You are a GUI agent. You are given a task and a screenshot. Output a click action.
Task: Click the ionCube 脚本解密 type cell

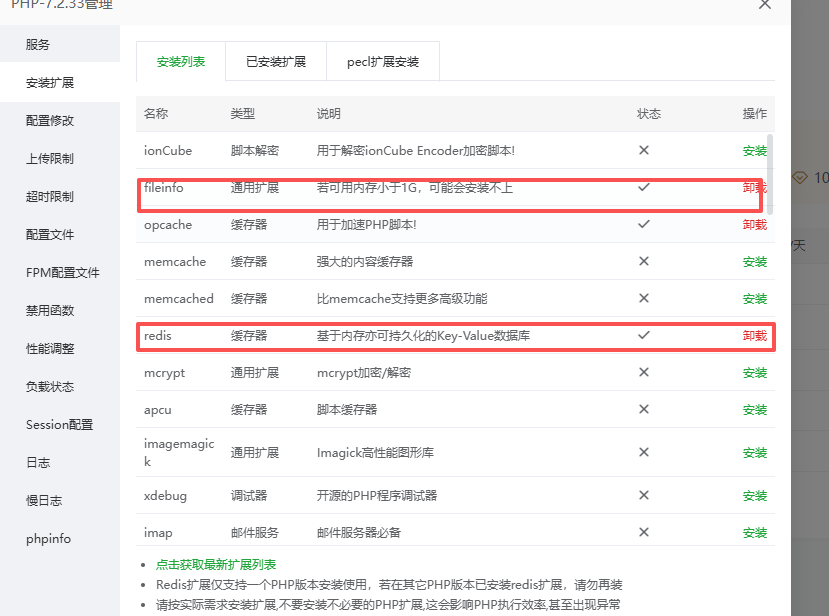[x=254, y=151]
